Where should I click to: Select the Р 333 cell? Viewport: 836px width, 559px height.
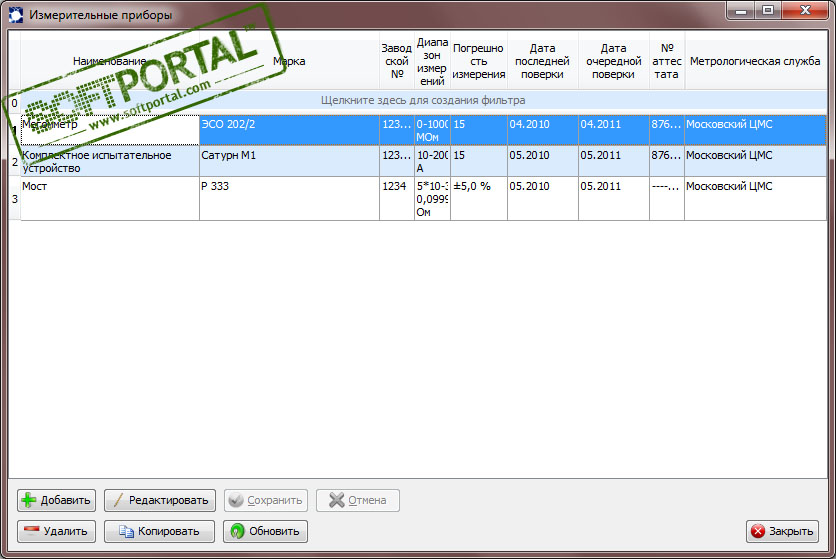tap(290, 198)
